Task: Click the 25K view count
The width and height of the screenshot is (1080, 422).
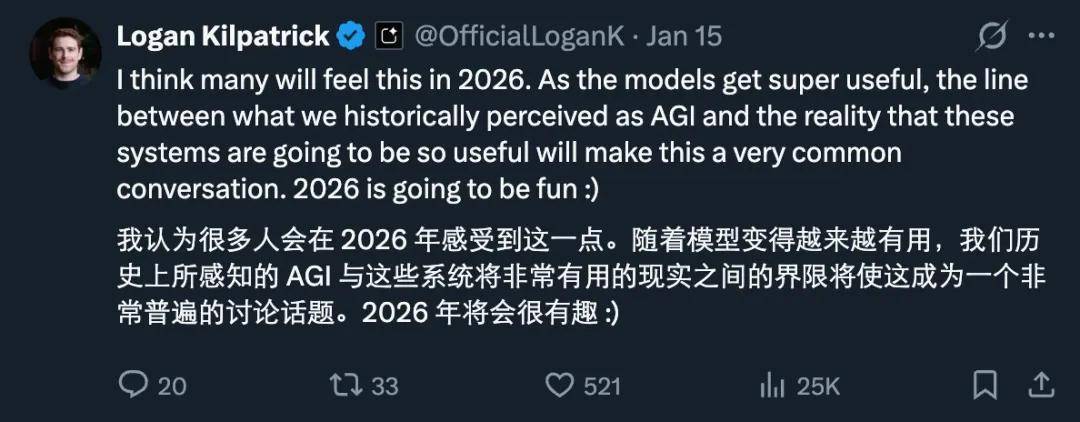Action: 817,386
